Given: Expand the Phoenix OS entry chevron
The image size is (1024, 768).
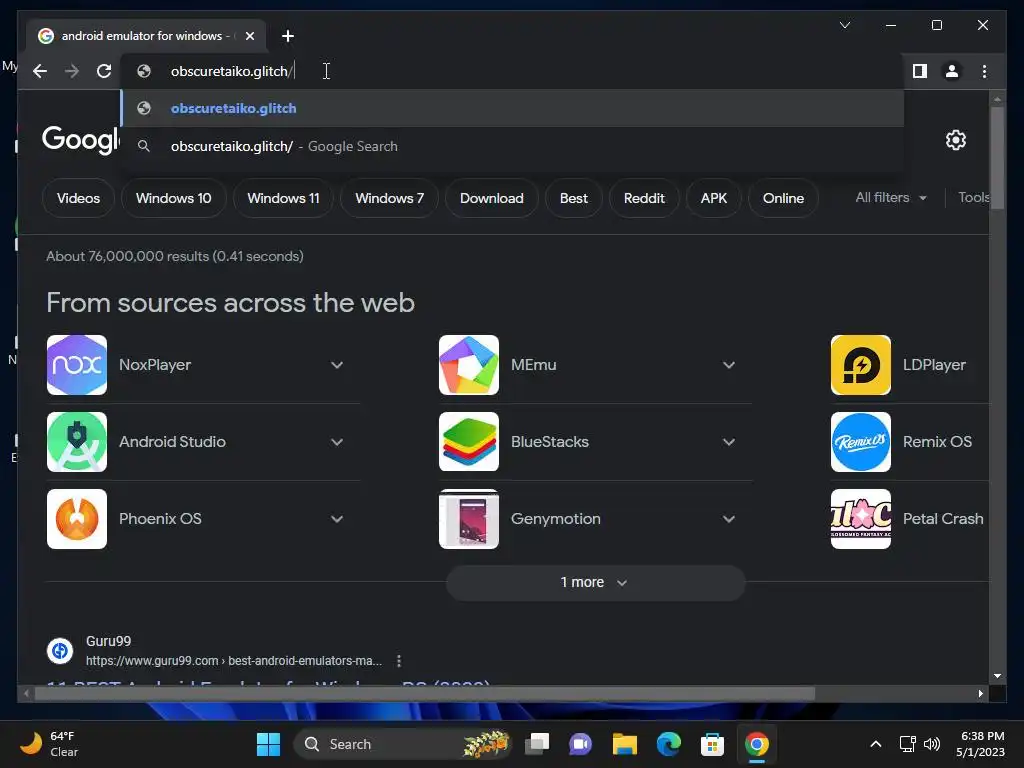Looking at the screenshot, I should pyautogui.click(x=337, y=519).
